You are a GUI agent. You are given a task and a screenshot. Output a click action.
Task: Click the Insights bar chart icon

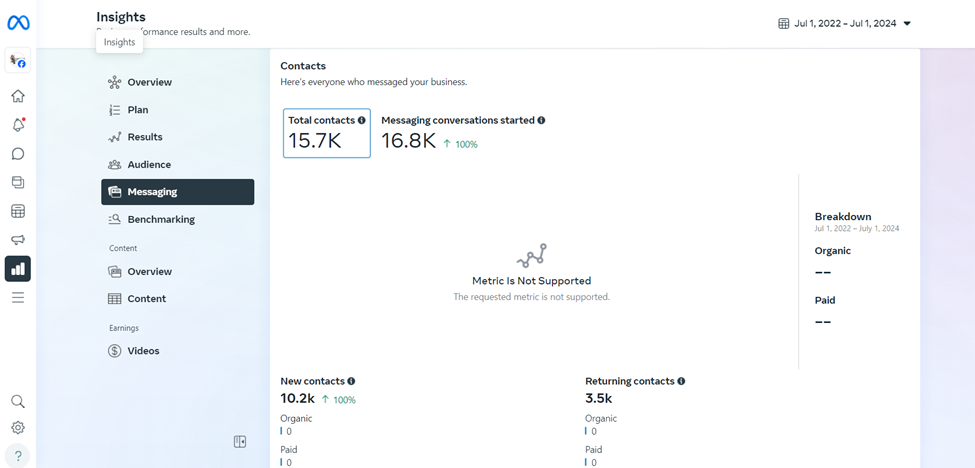tap(18, 268)
